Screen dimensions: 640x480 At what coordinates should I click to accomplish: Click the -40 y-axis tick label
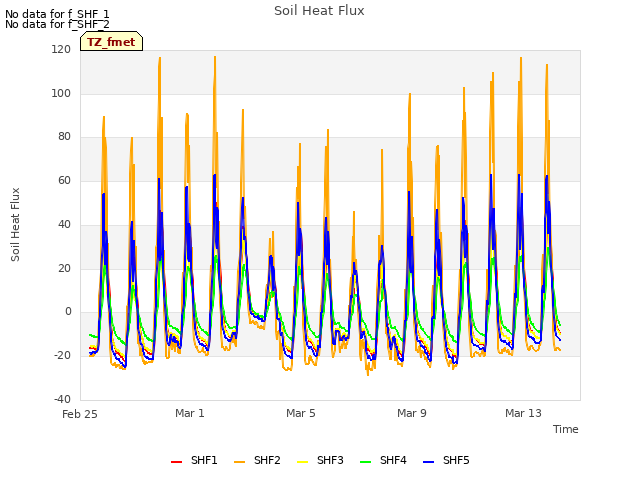tap(62, 399)
